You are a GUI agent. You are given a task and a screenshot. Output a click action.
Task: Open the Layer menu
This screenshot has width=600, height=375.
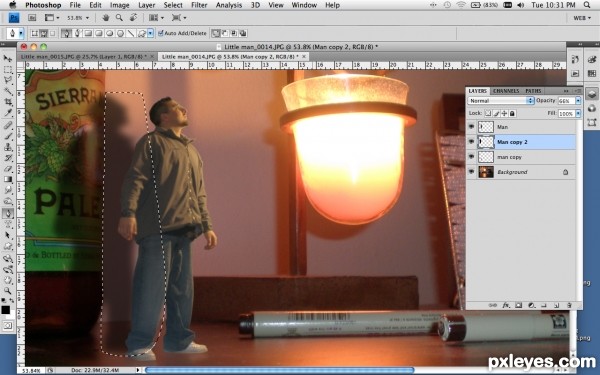147,5
